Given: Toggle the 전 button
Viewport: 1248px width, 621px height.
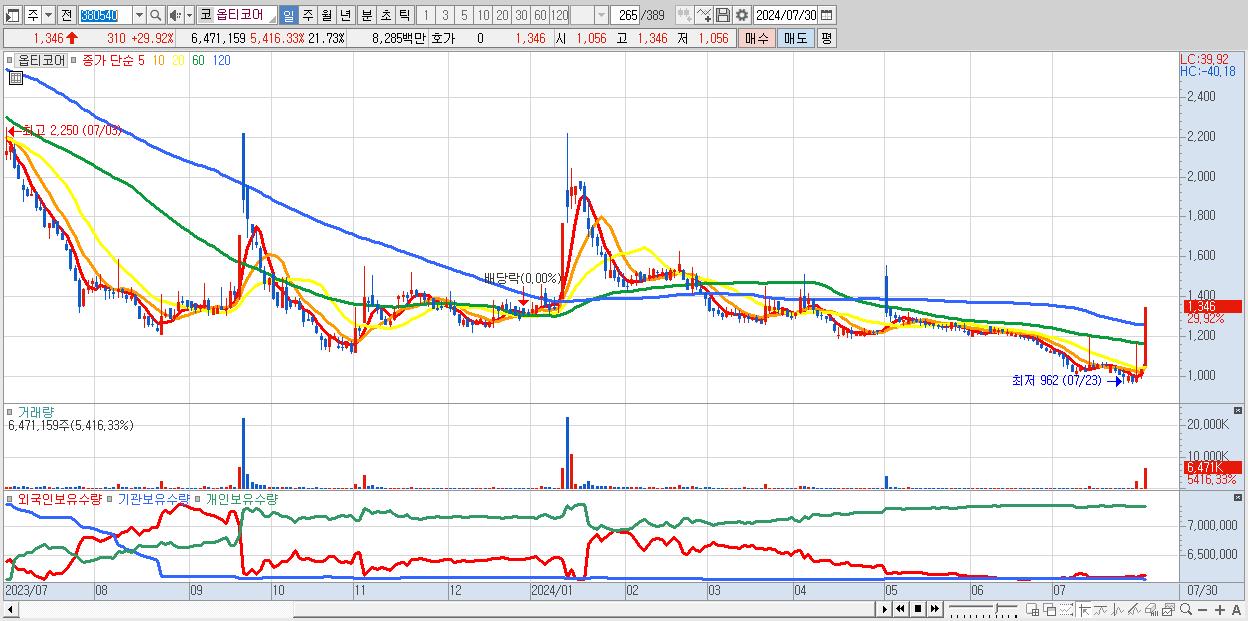Looking at the screenshot, I should [66, 16].
